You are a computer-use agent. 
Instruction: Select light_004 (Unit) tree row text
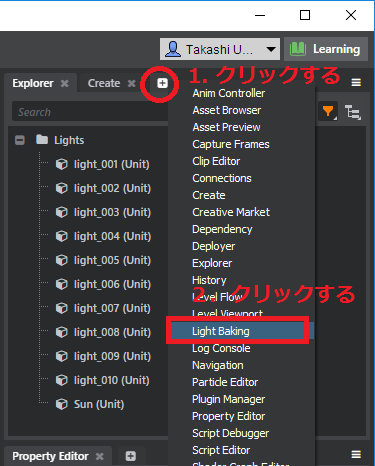112,236
